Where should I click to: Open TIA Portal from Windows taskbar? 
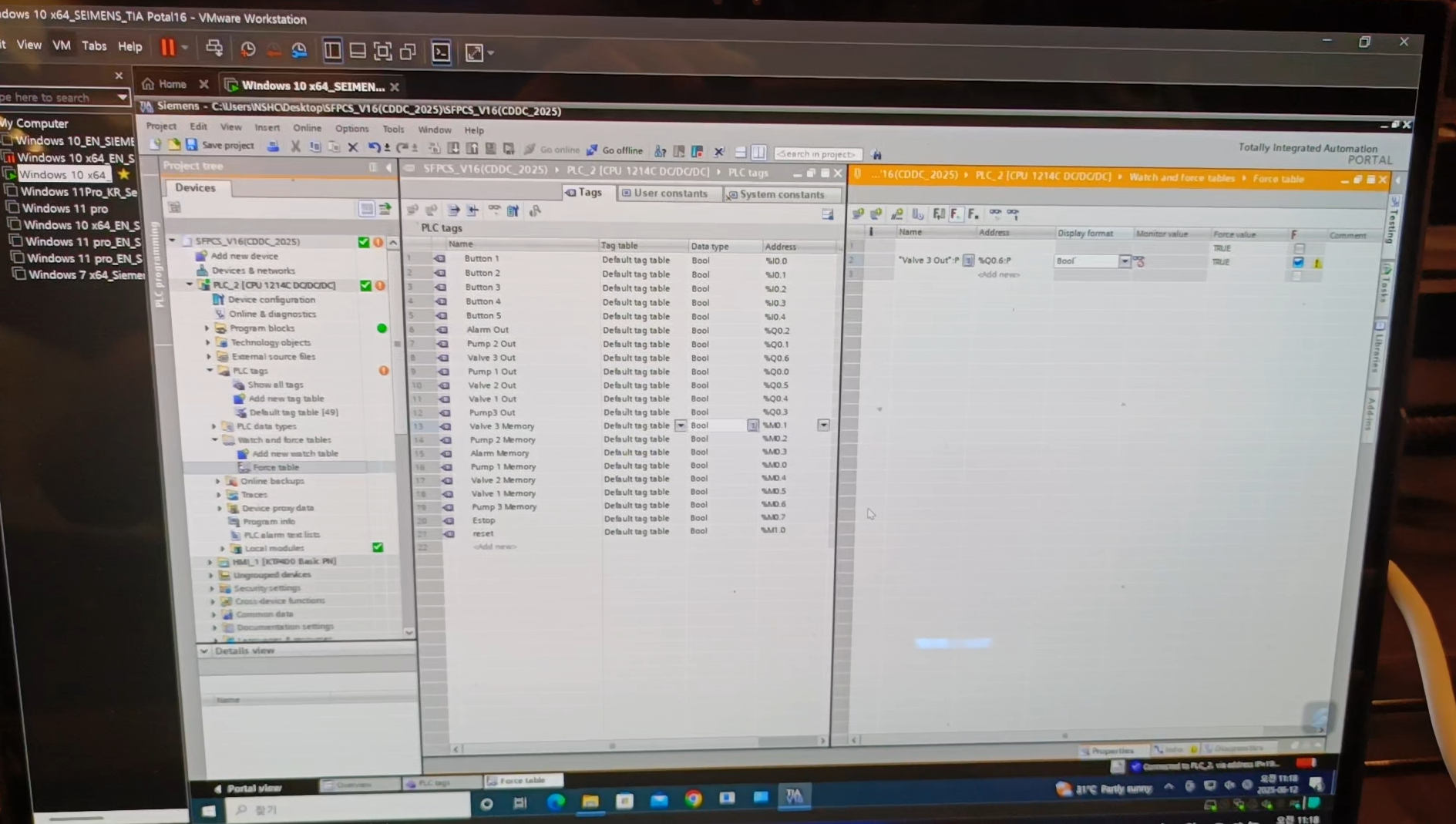(794, 797)
